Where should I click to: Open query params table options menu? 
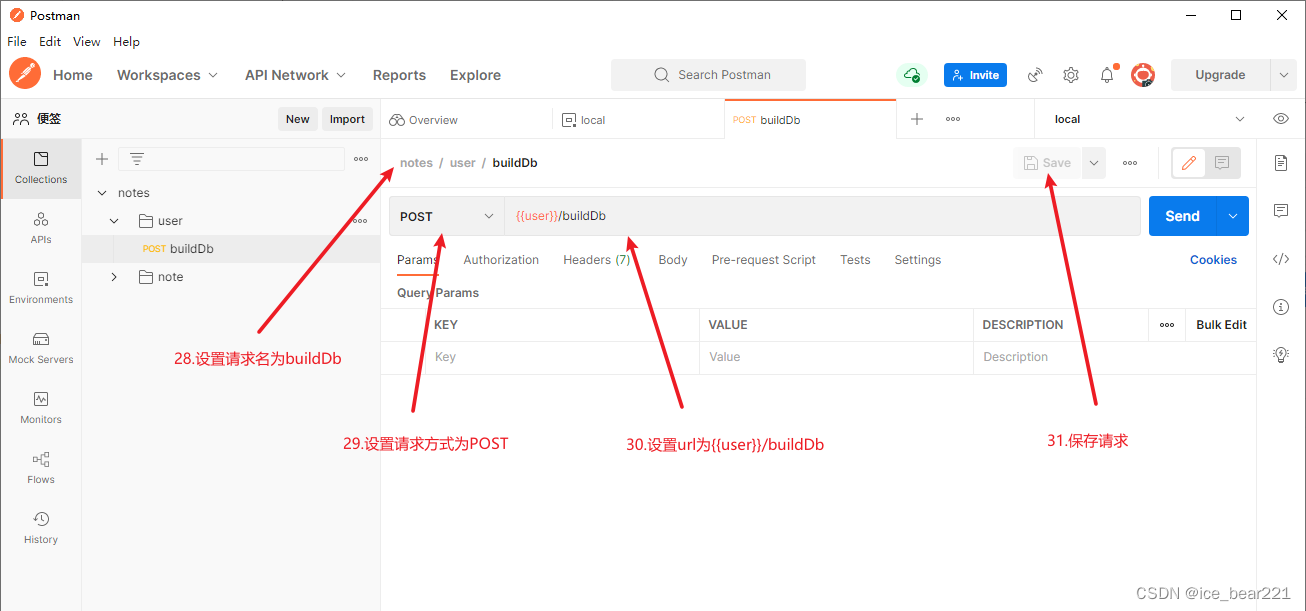[1167, 325]
